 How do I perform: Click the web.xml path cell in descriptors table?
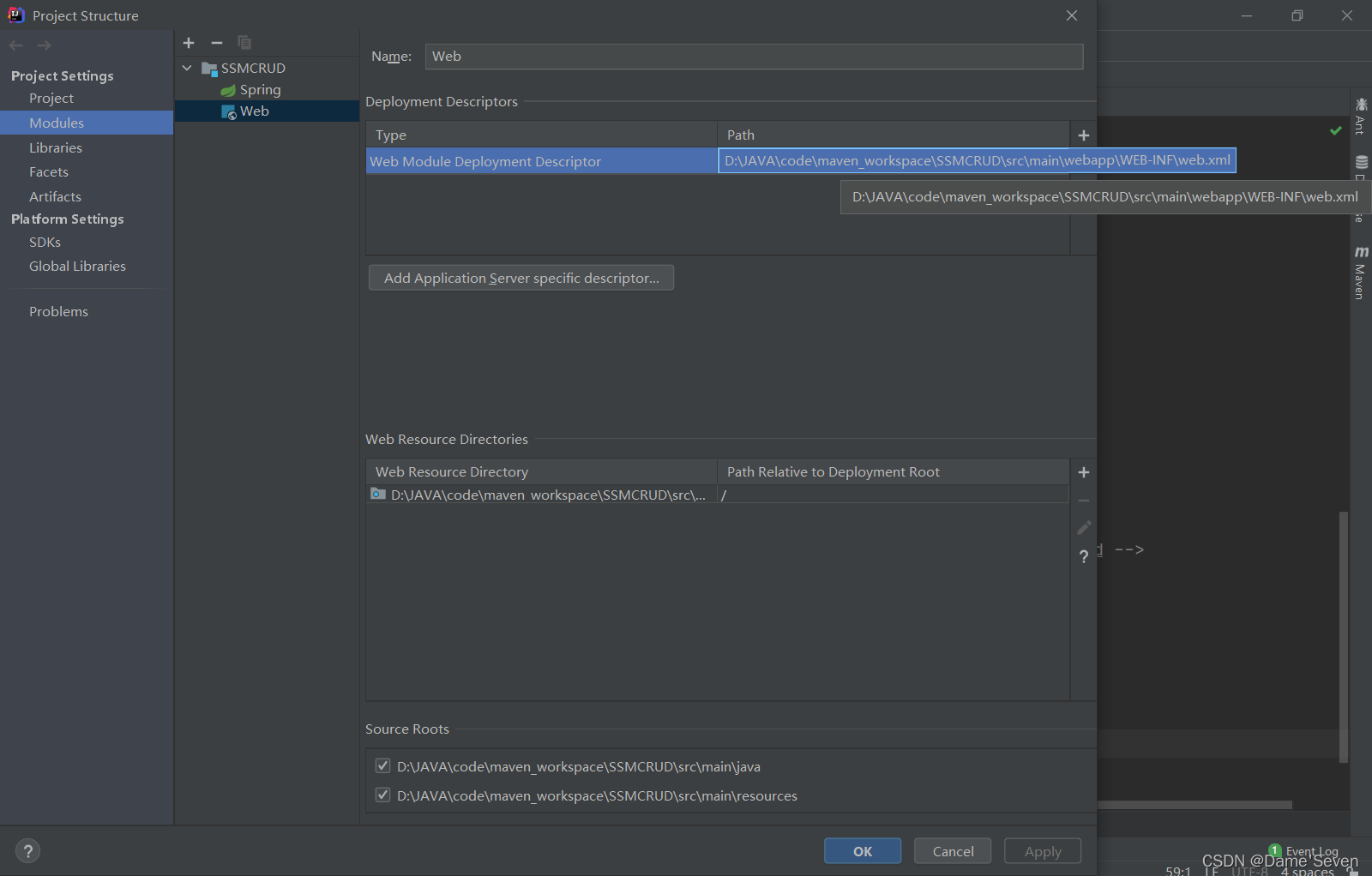(x=977, y=160)
